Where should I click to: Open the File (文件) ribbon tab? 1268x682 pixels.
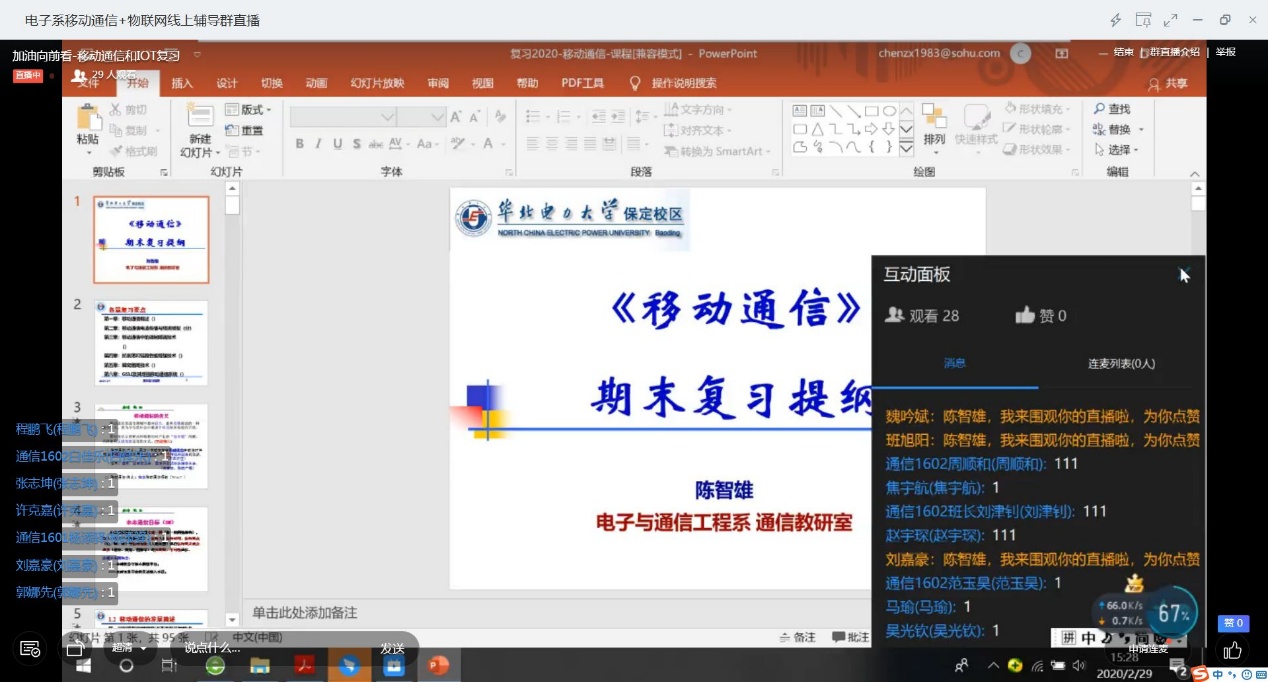click(x=88, y=84)
